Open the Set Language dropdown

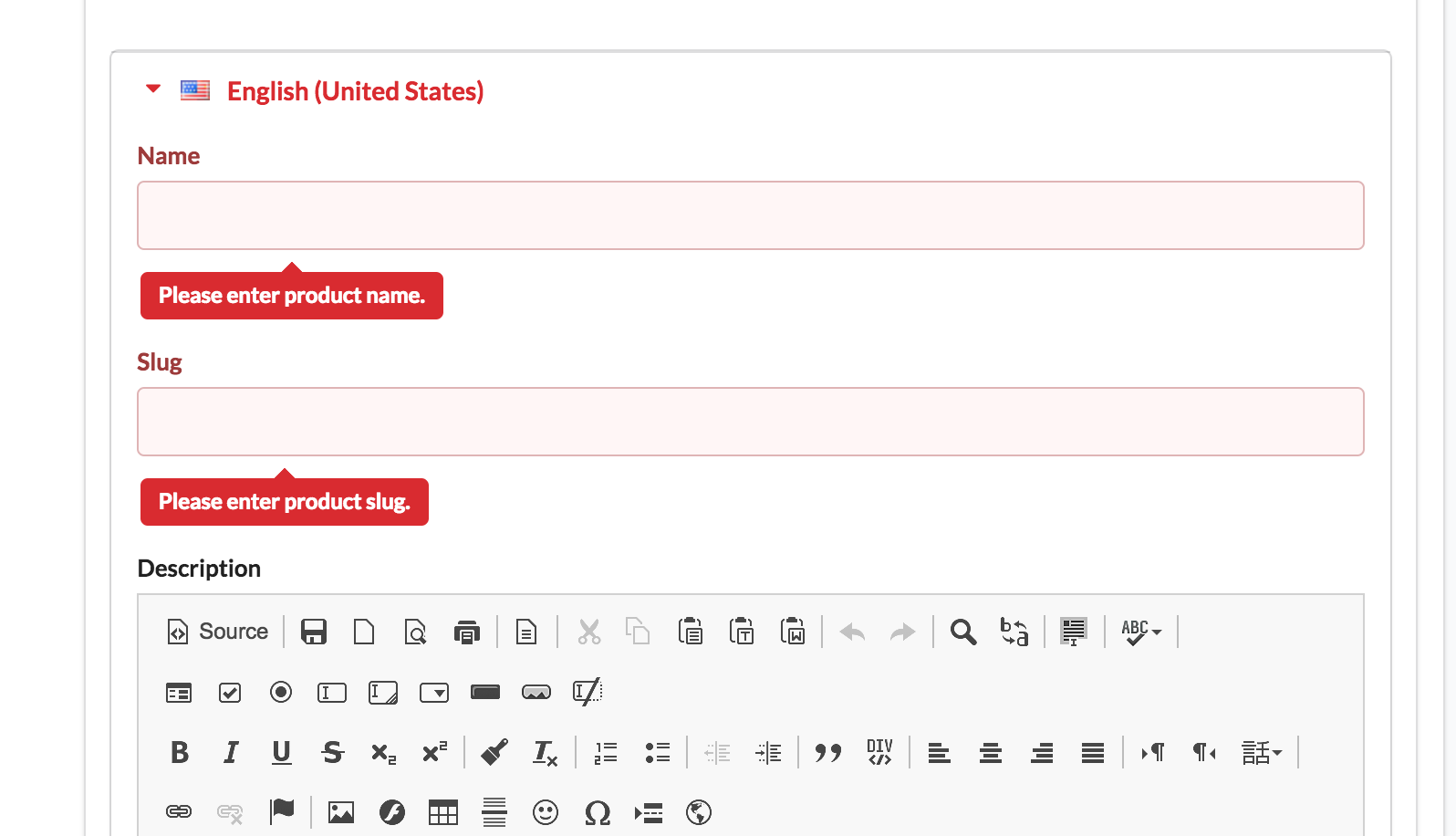[1262, 753]
